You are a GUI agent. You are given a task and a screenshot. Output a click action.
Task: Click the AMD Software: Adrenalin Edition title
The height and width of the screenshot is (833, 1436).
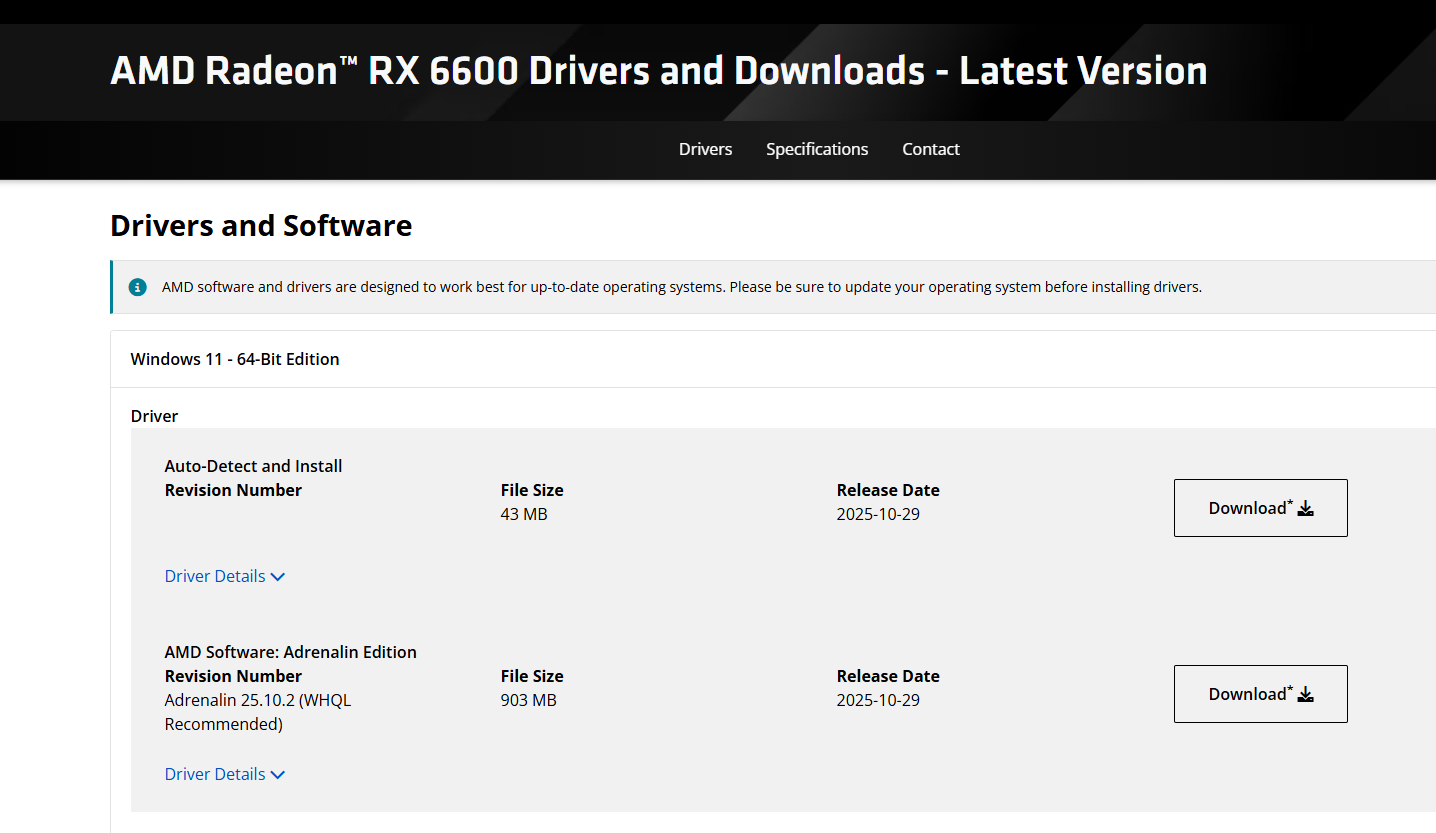(291, 652)
